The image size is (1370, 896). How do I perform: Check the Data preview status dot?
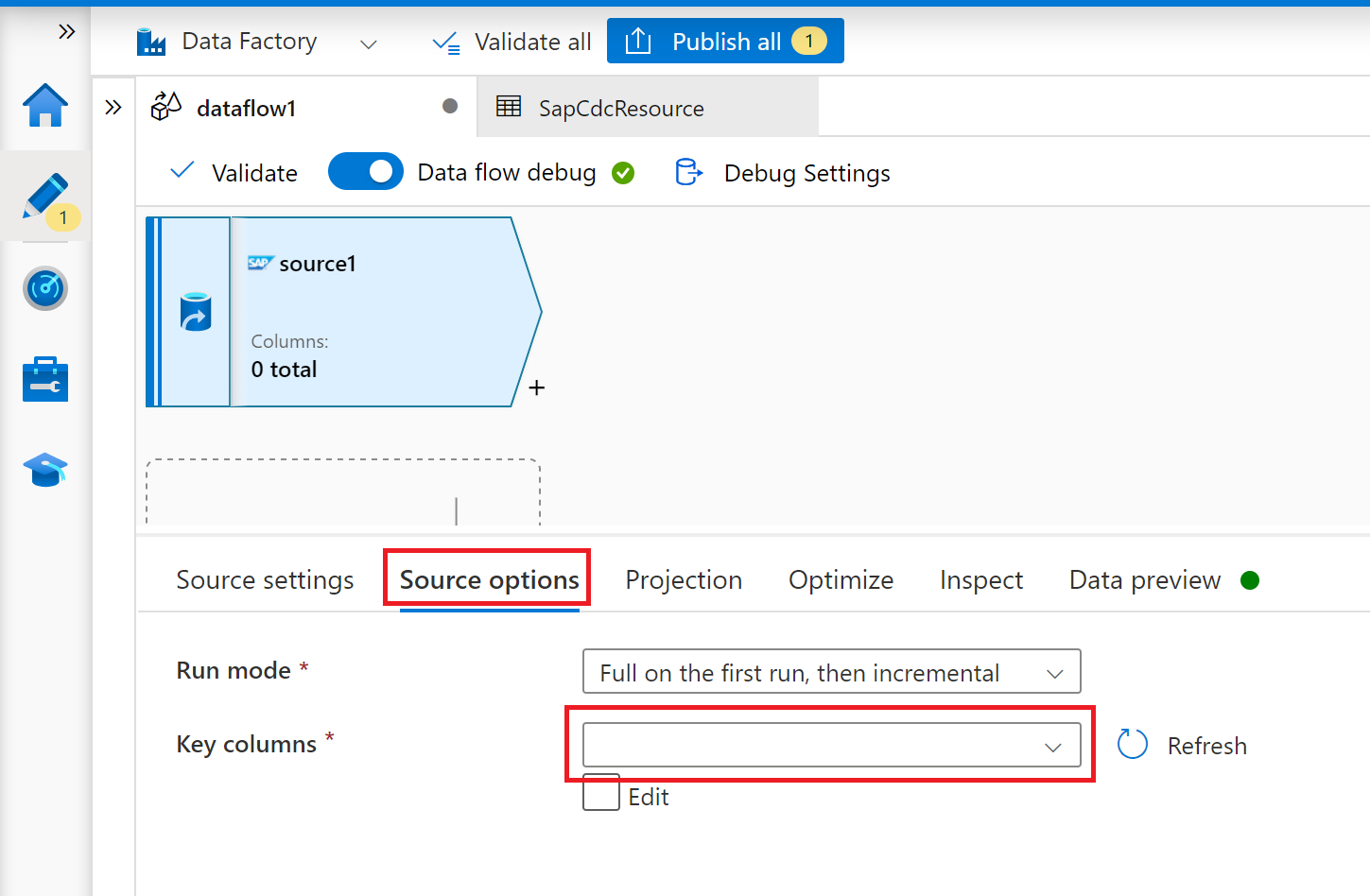[x=1250, y=580]
